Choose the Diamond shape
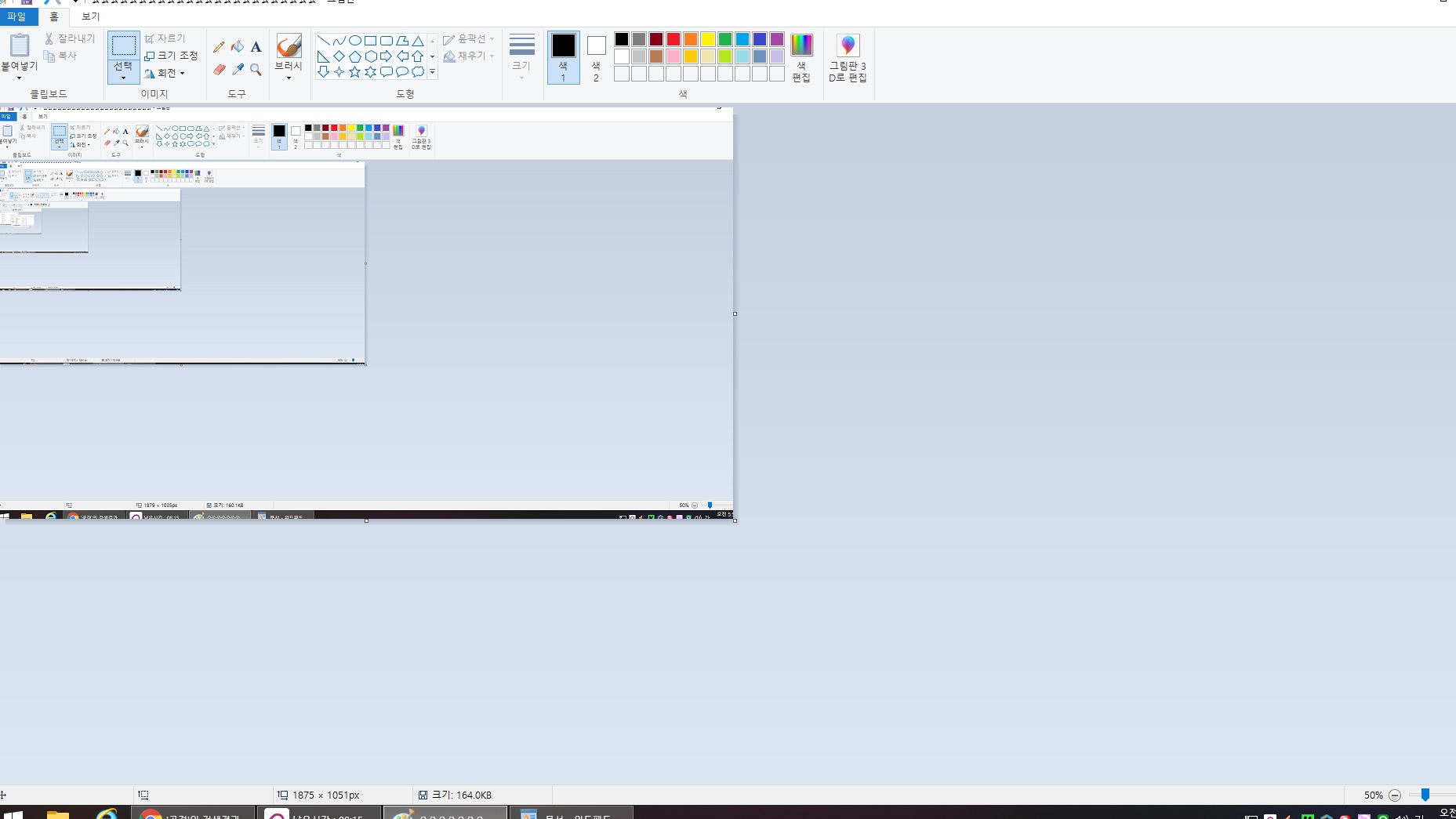The height and width of the screenshot is (819, 1456). coord(339,56)
